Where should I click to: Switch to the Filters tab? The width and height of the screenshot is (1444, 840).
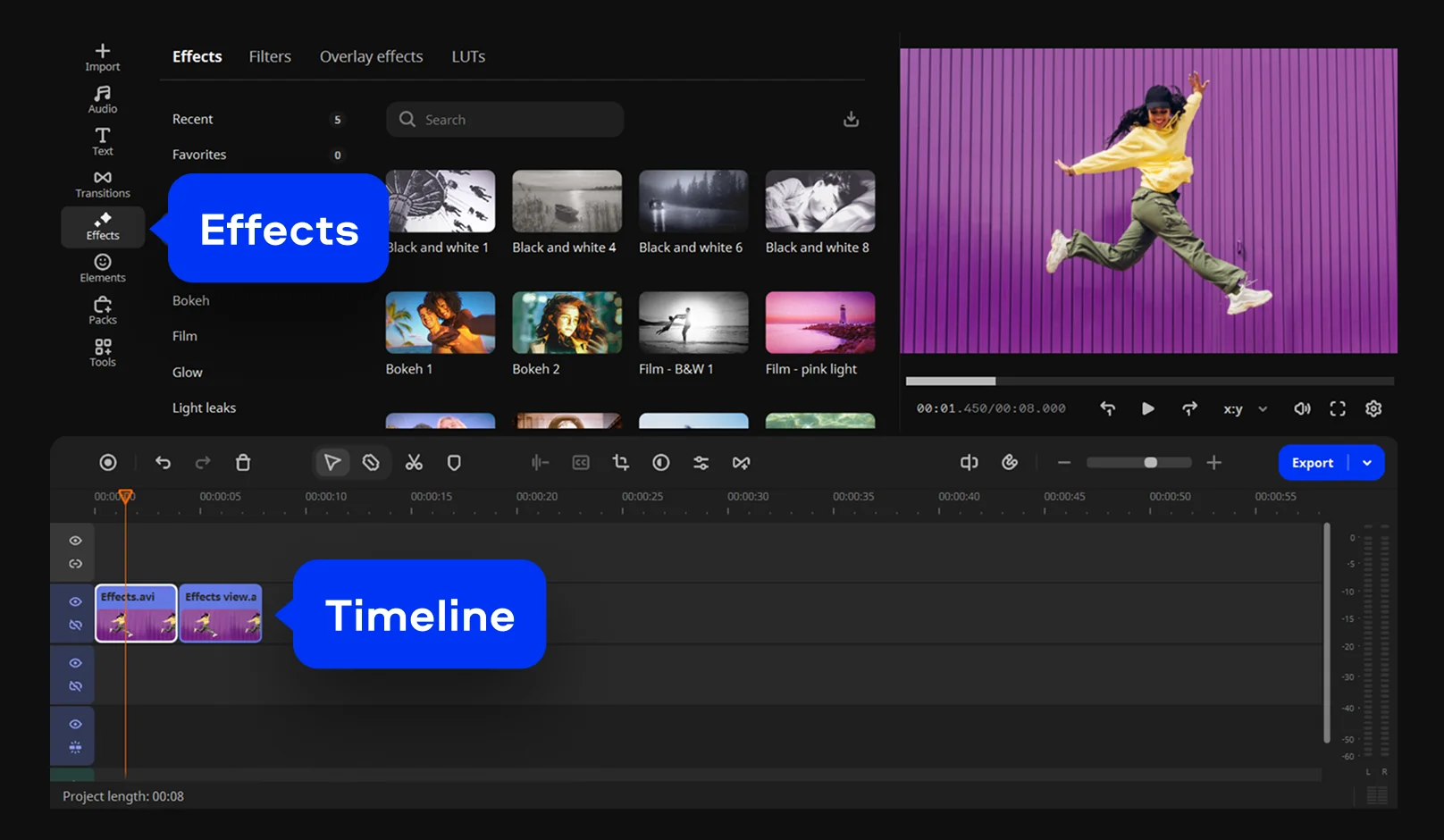(270, 56)
